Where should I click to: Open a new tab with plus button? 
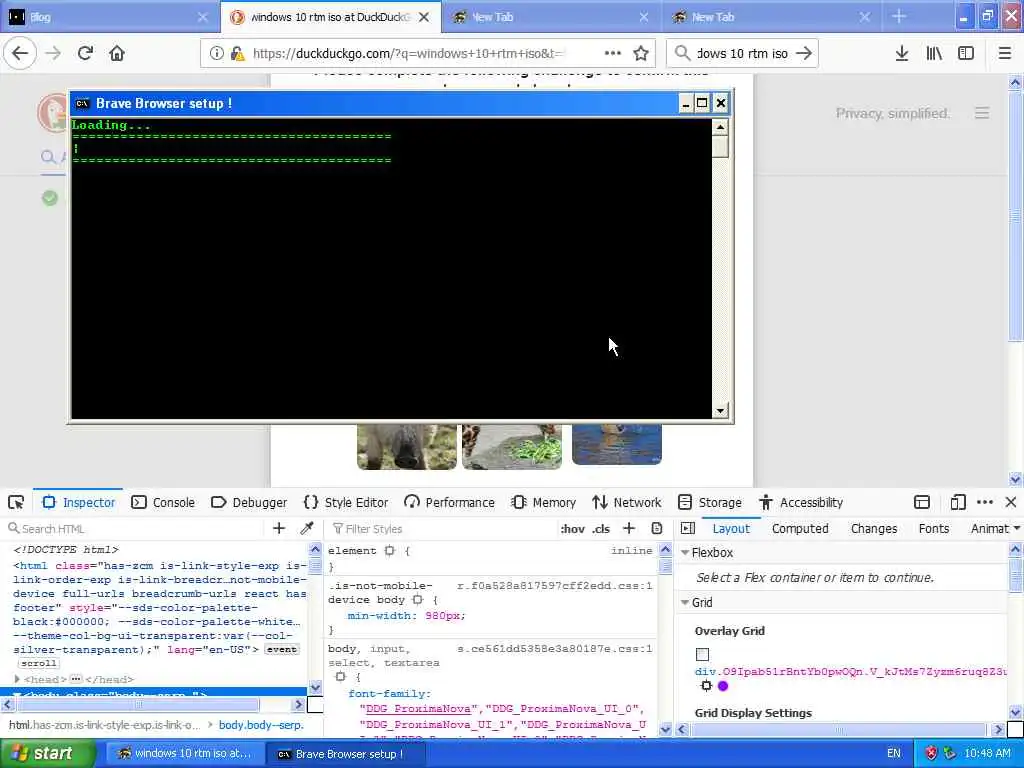tap(899, 17)
